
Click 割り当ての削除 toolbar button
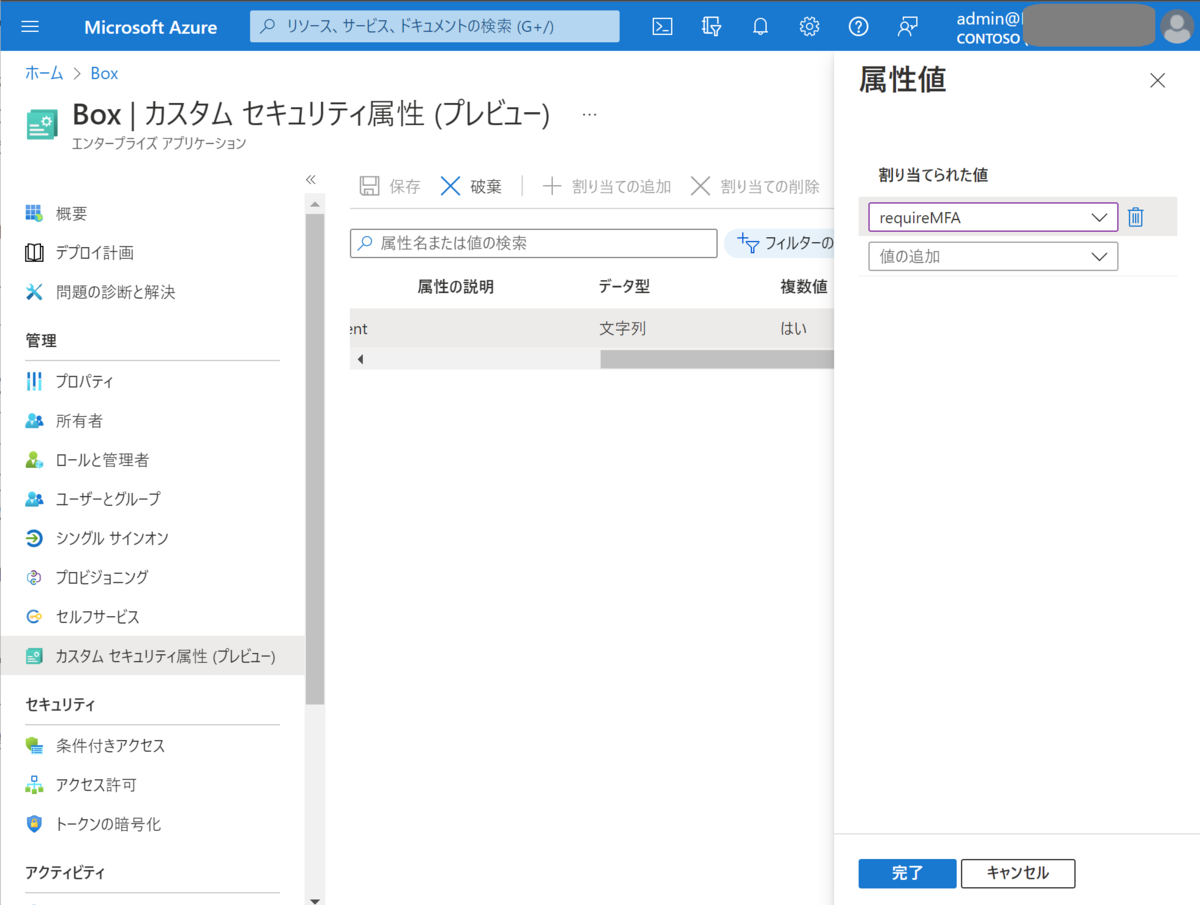(x=755, y=186)
